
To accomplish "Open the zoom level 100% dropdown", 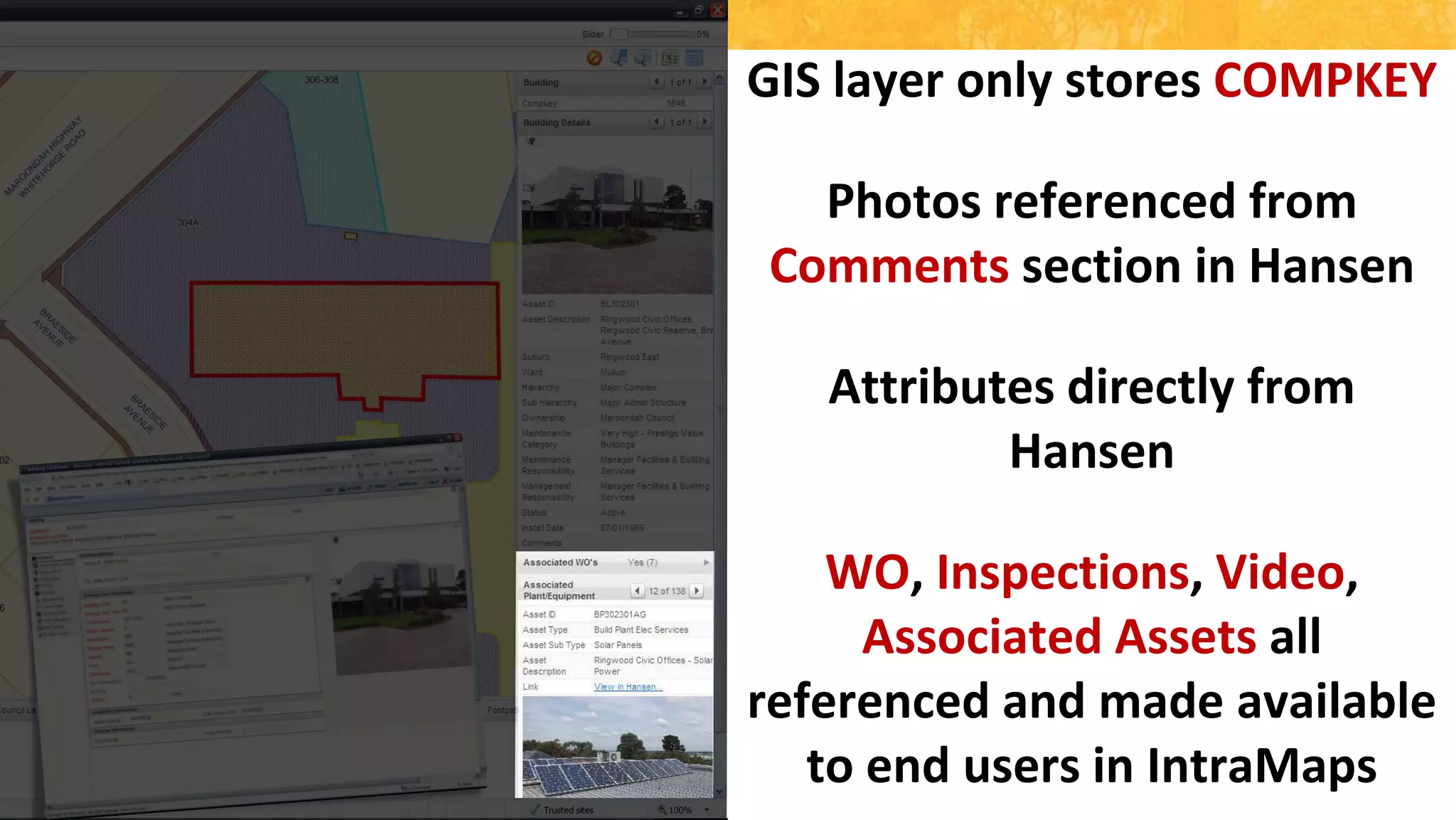I will pos(707,810).
